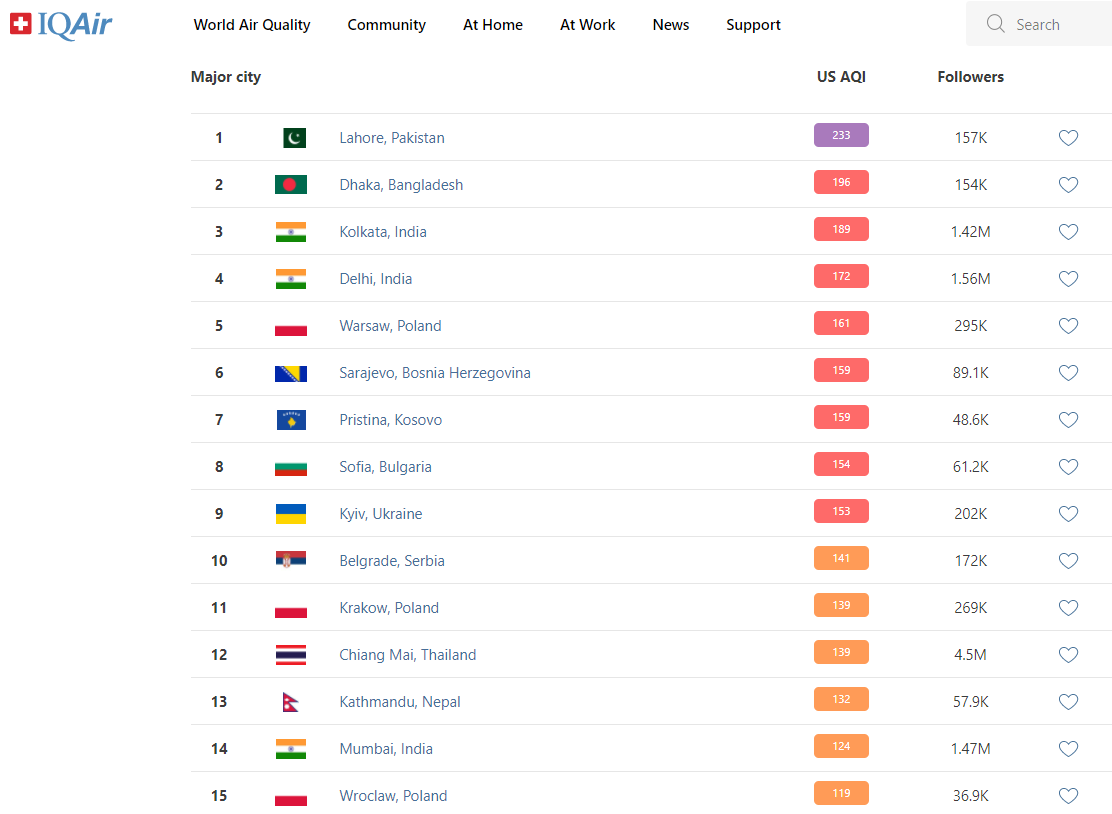Open the Chiang Mai, Thailand link

tap(408, 654)
